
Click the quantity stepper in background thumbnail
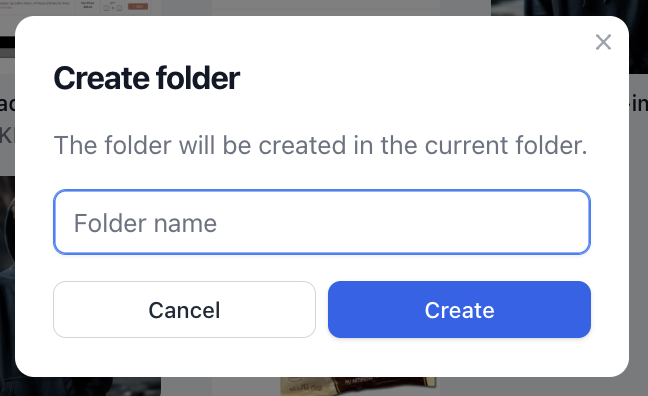point(113,8)
